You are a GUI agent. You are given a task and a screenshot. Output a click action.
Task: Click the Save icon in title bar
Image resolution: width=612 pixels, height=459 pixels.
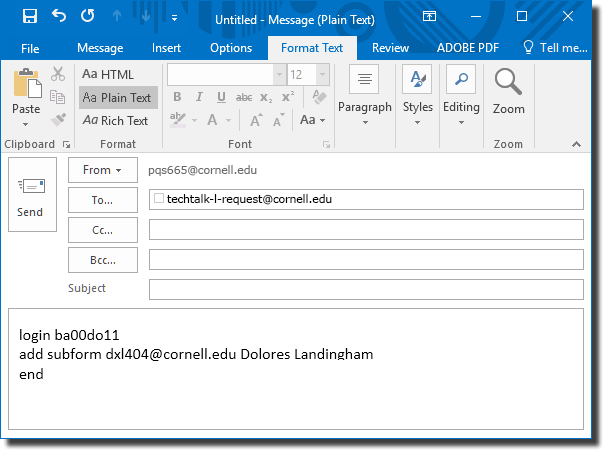[x=30, y=16]
